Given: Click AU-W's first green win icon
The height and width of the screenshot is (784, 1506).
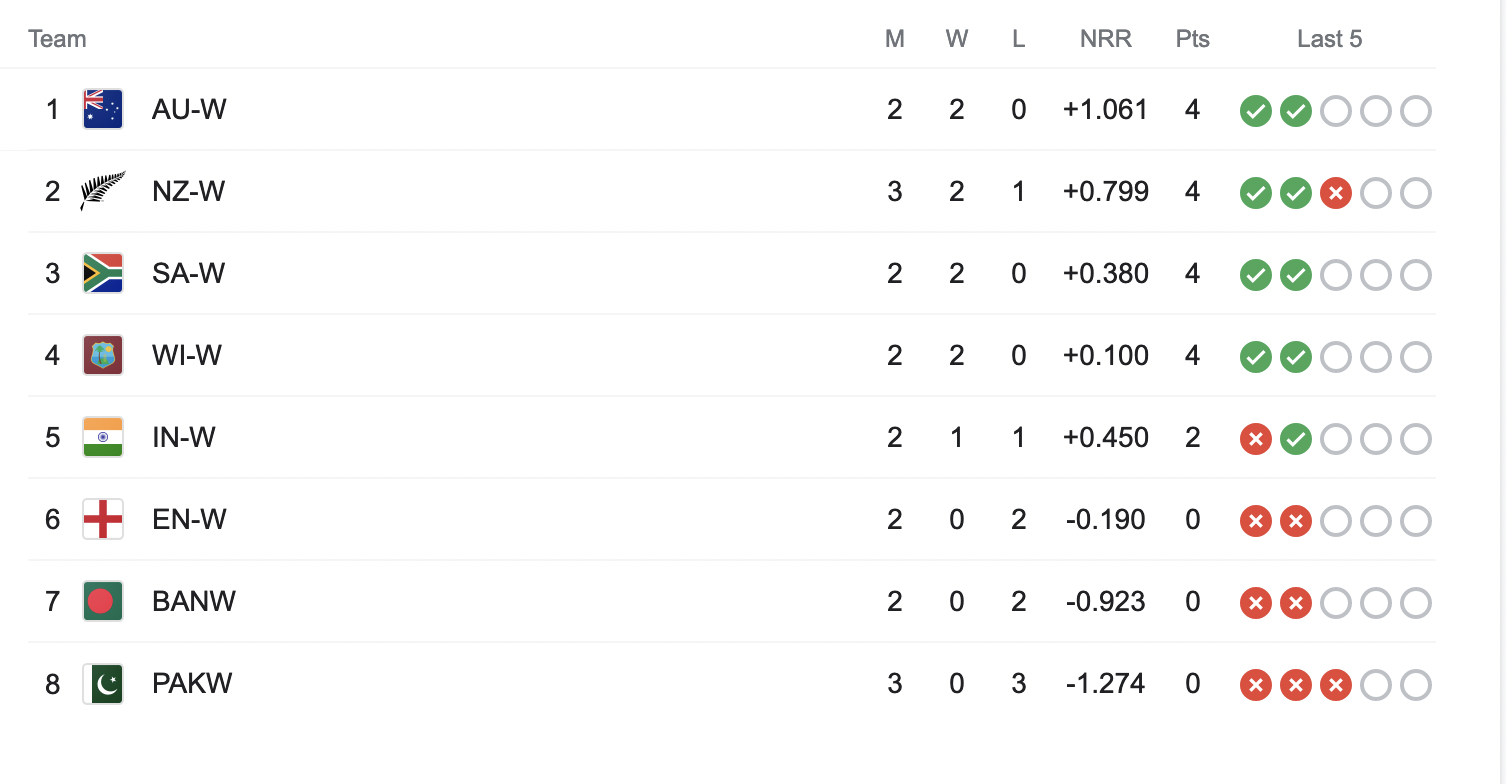Looking at the screenshot, I should [1255, 111].
